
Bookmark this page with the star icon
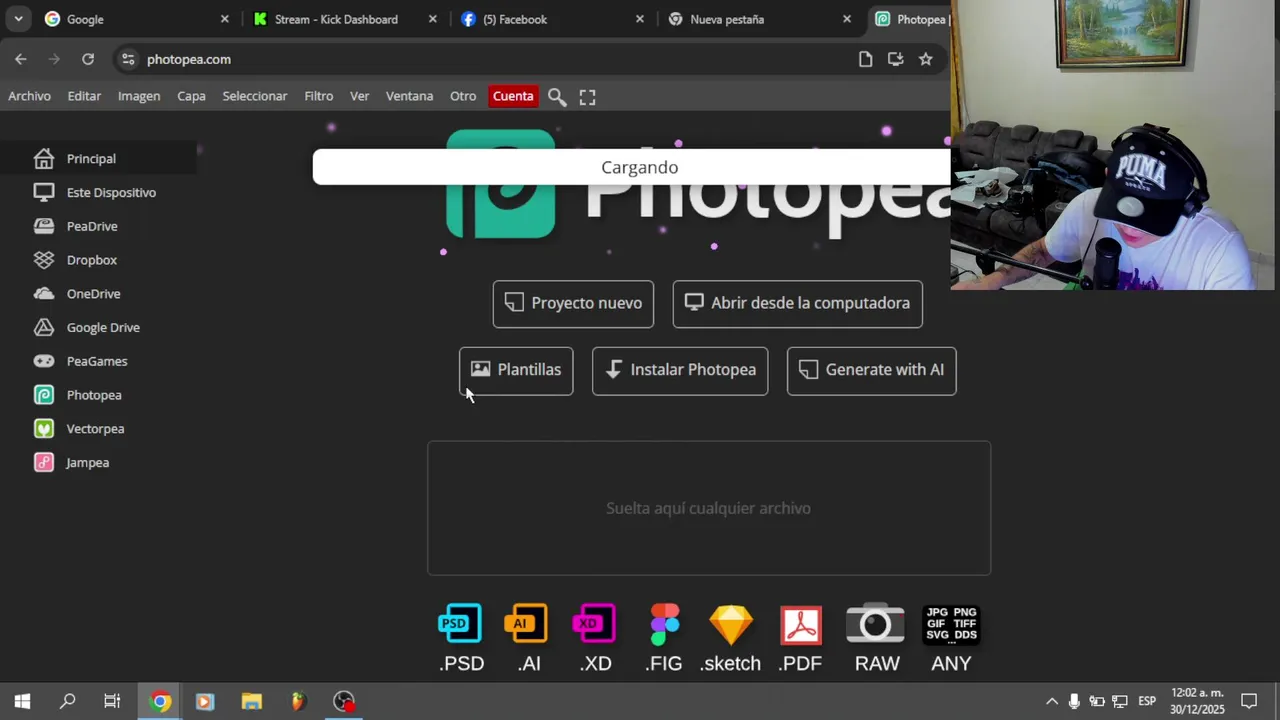click(x=926, y=59)
